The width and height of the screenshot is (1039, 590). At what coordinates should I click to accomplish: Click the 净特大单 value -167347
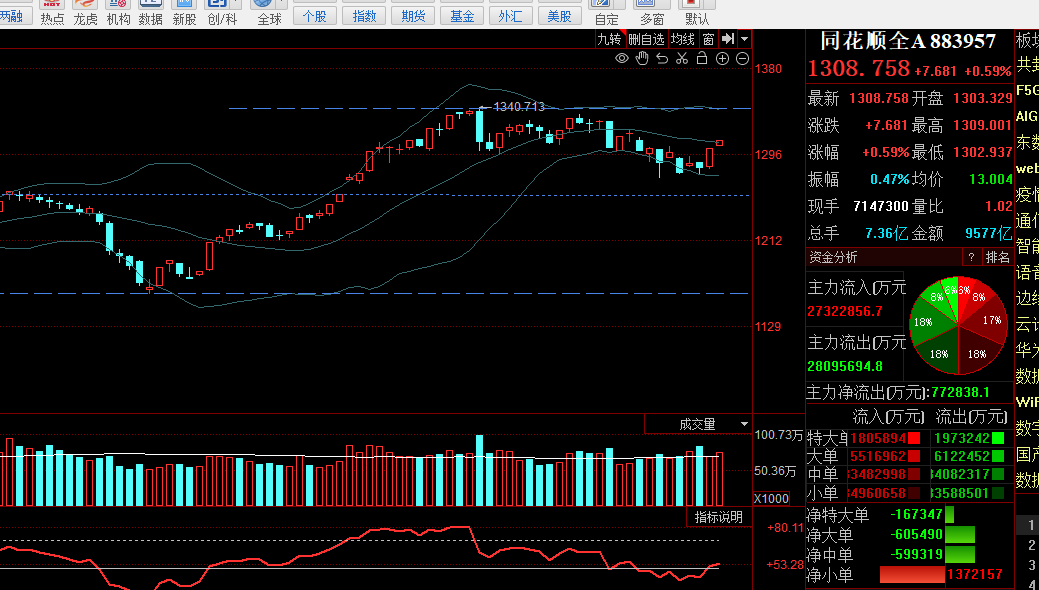click(917, 514)
